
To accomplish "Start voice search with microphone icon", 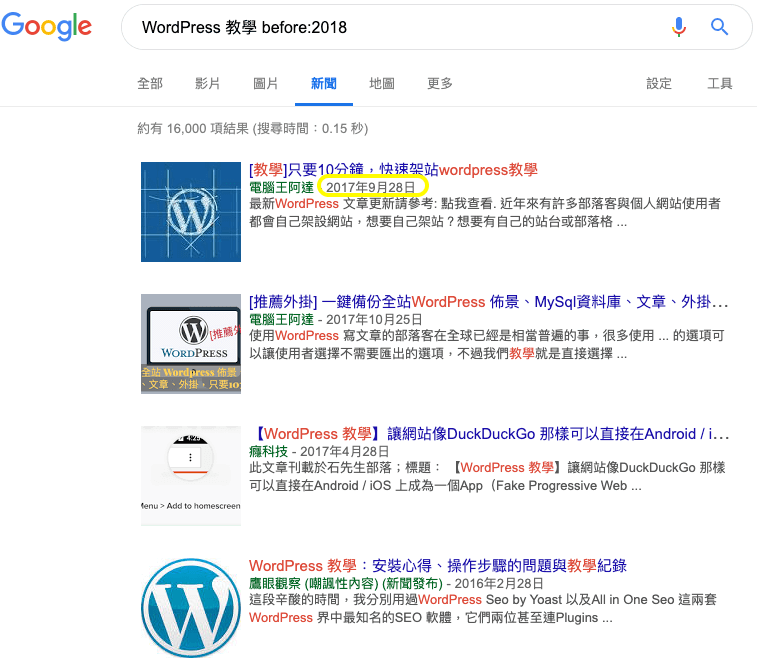I will [x=679, y=27].
